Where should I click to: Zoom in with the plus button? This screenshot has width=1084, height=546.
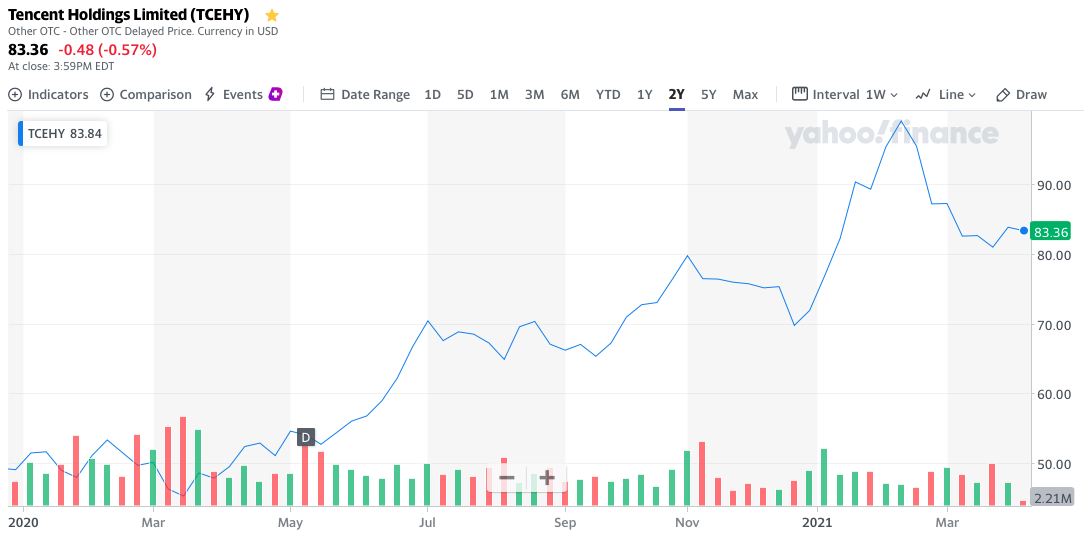click(x=547, y=478)
